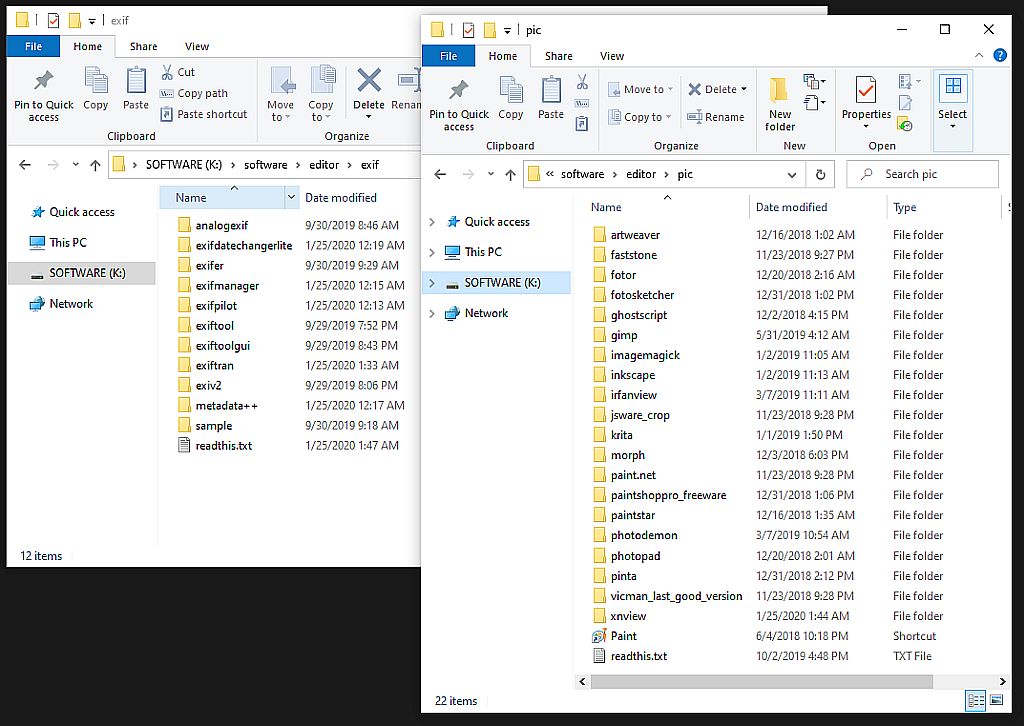Switch pic window to details view icon
Image resolution: width=1024 pixels, height=726 pixels.
click(x=976, y=701)
